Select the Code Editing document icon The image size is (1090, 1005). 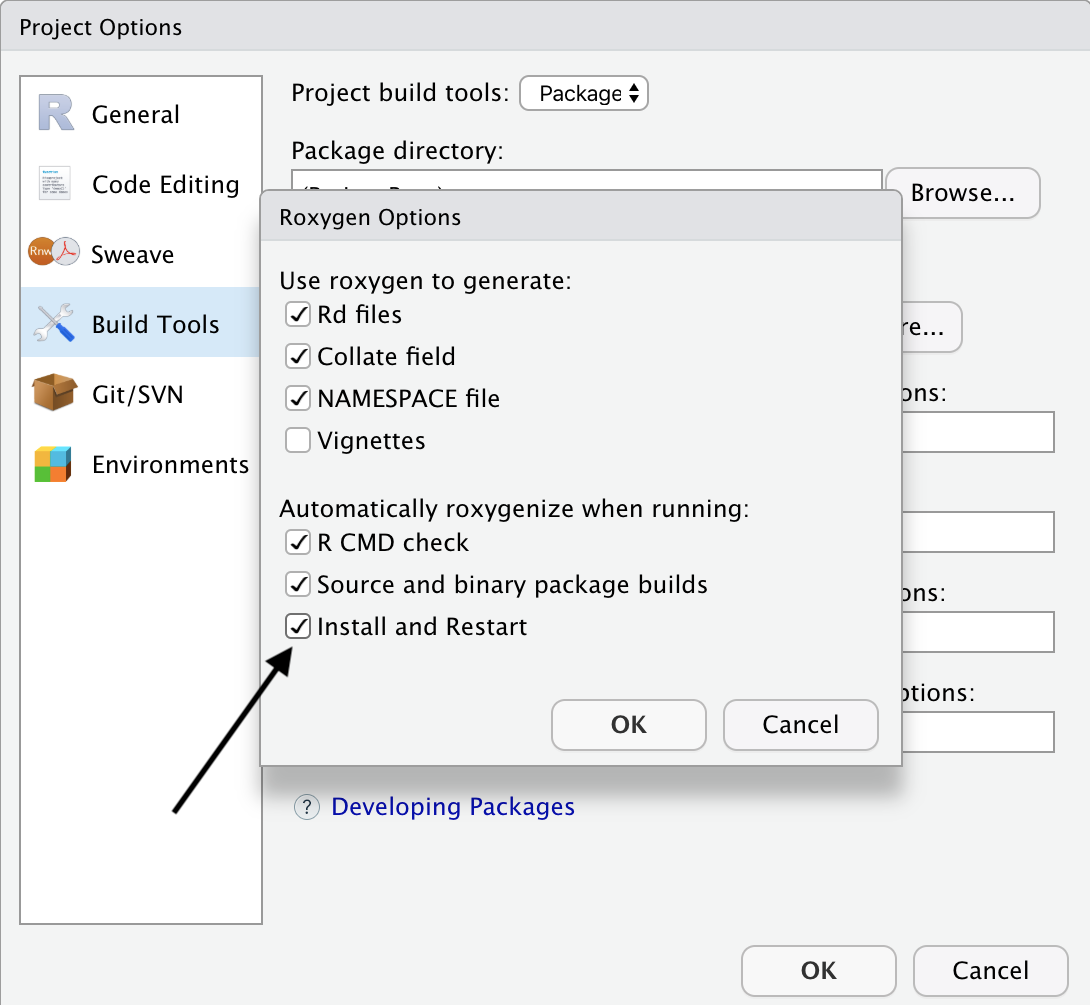[x=54, y=184]
